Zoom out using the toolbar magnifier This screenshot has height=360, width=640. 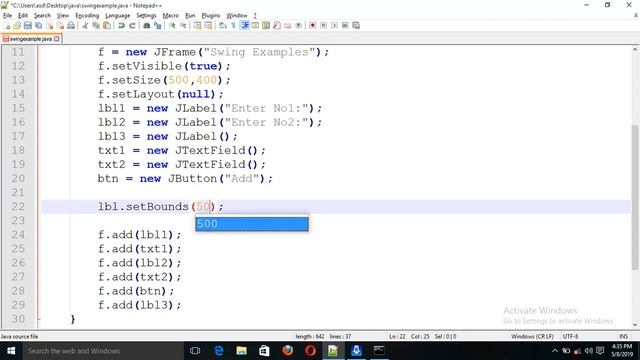click(x=183, y=25)
